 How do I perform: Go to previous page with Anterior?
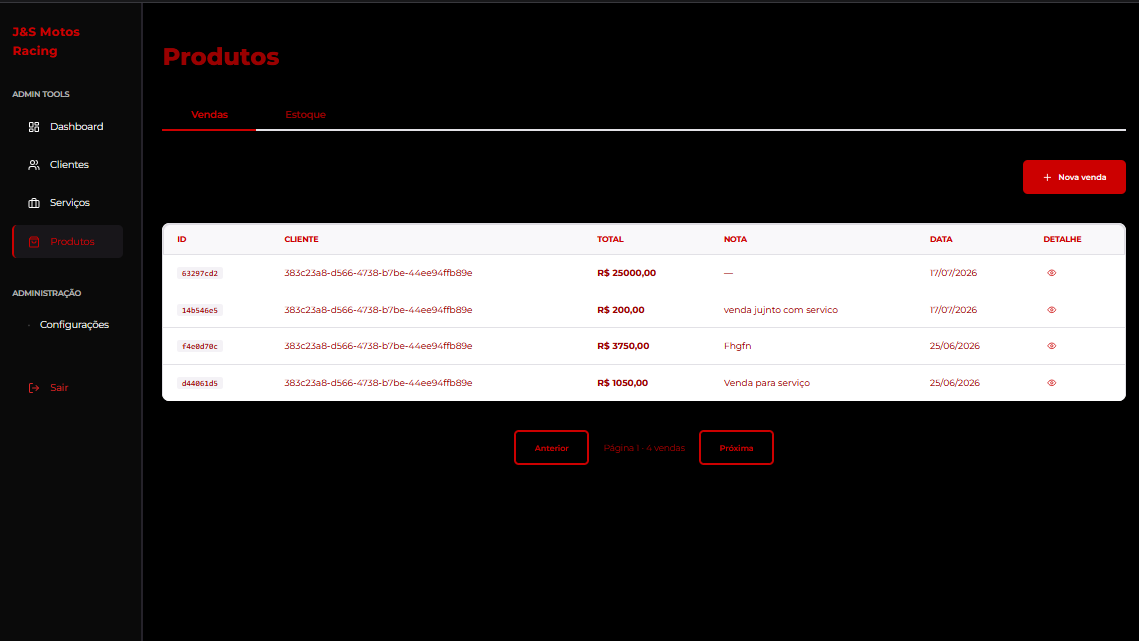[551, 448]
